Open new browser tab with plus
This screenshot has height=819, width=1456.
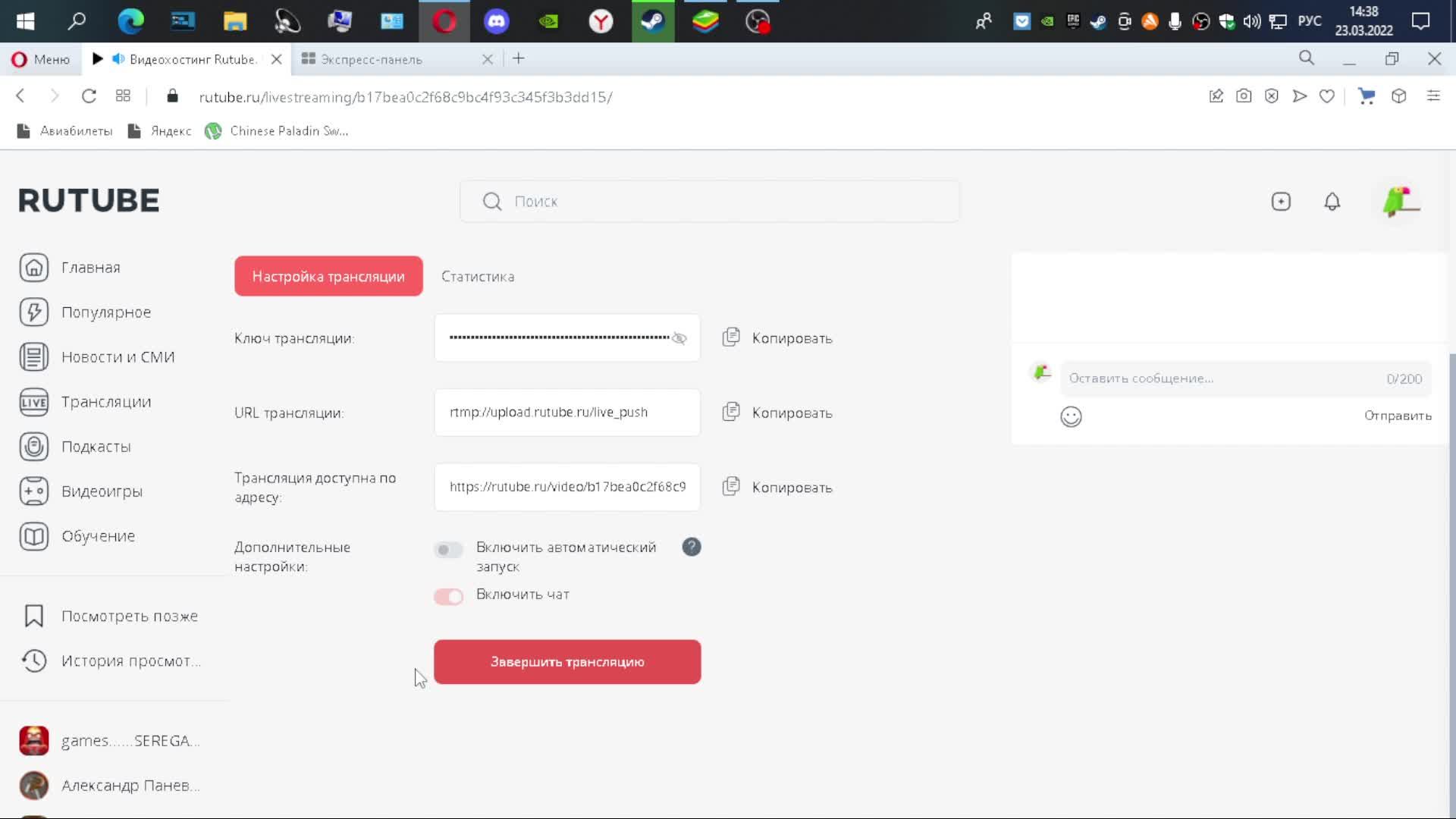tap(519, 58)
